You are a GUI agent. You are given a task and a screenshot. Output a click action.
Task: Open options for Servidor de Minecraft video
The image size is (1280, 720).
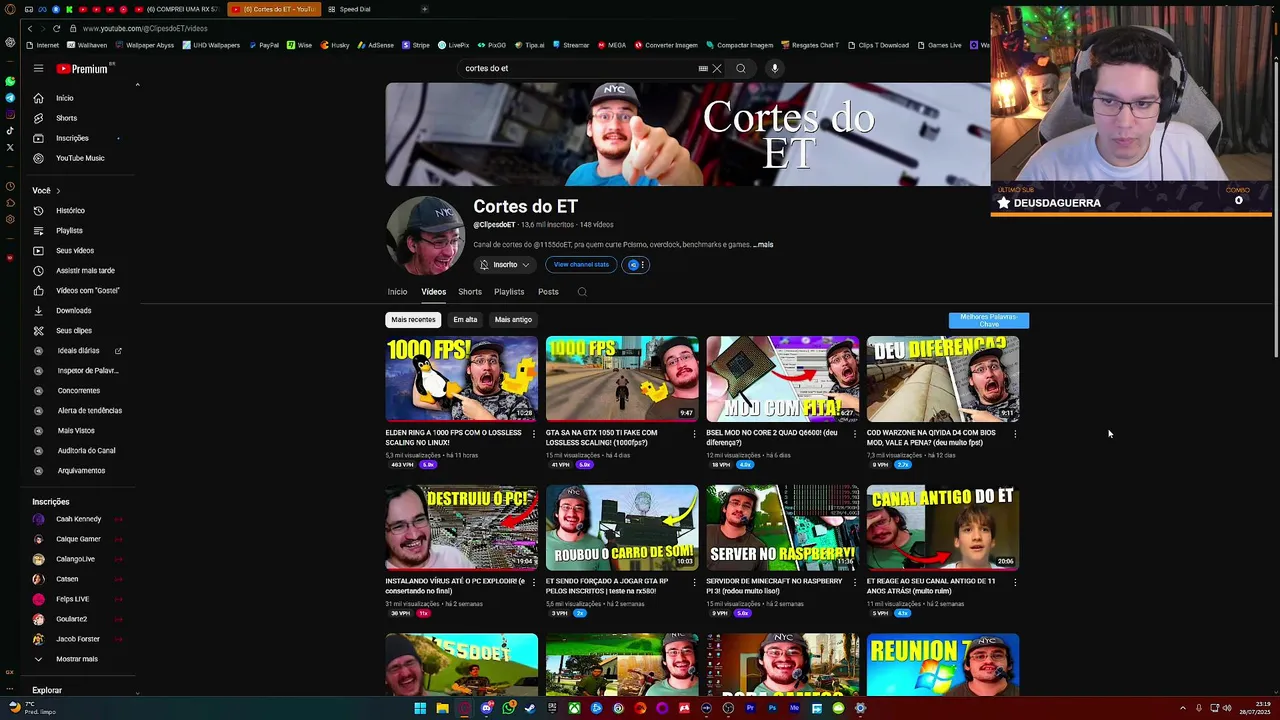click(855, 582)
